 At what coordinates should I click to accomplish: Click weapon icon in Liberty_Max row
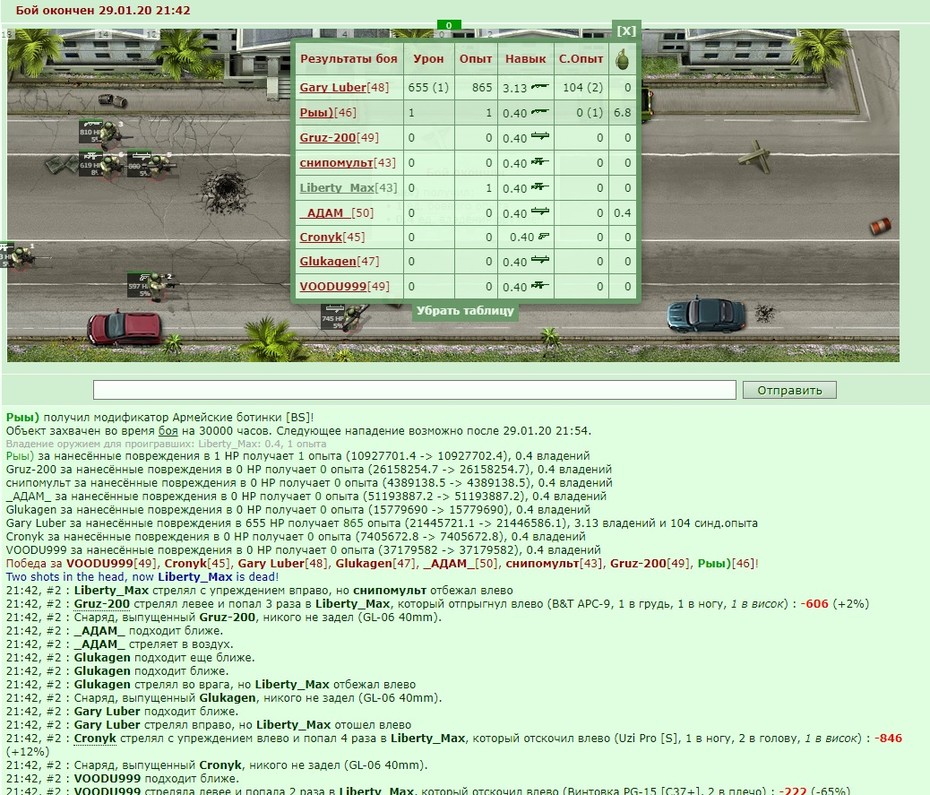[x=540, y=187]
